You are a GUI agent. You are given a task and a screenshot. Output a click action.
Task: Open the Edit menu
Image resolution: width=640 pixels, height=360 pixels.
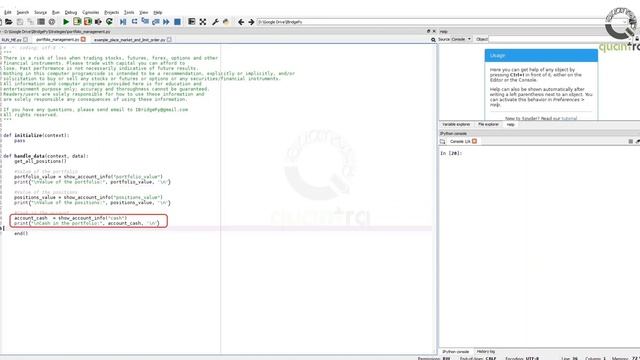tap(8, 12)
